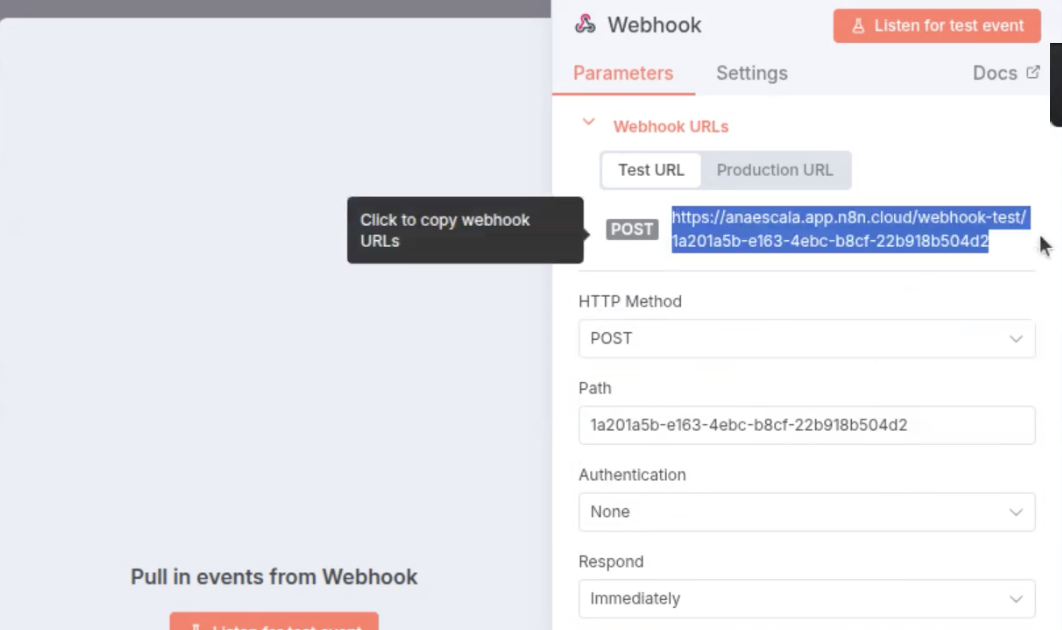Image resolution: width=1062 pixels, height=630 pixels.
Task: Open the HTTP Method dropdown
Action: [x=807, y=339]
